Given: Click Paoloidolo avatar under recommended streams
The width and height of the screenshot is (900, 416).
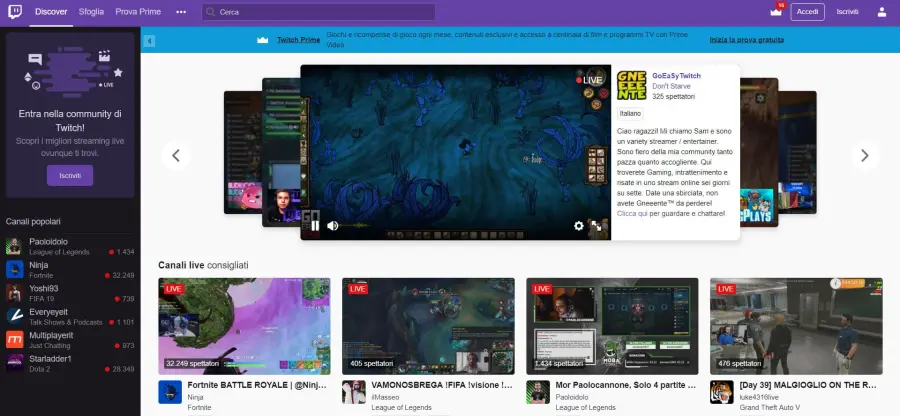Looking at the screenshot, I should click(x=538, y=392).
